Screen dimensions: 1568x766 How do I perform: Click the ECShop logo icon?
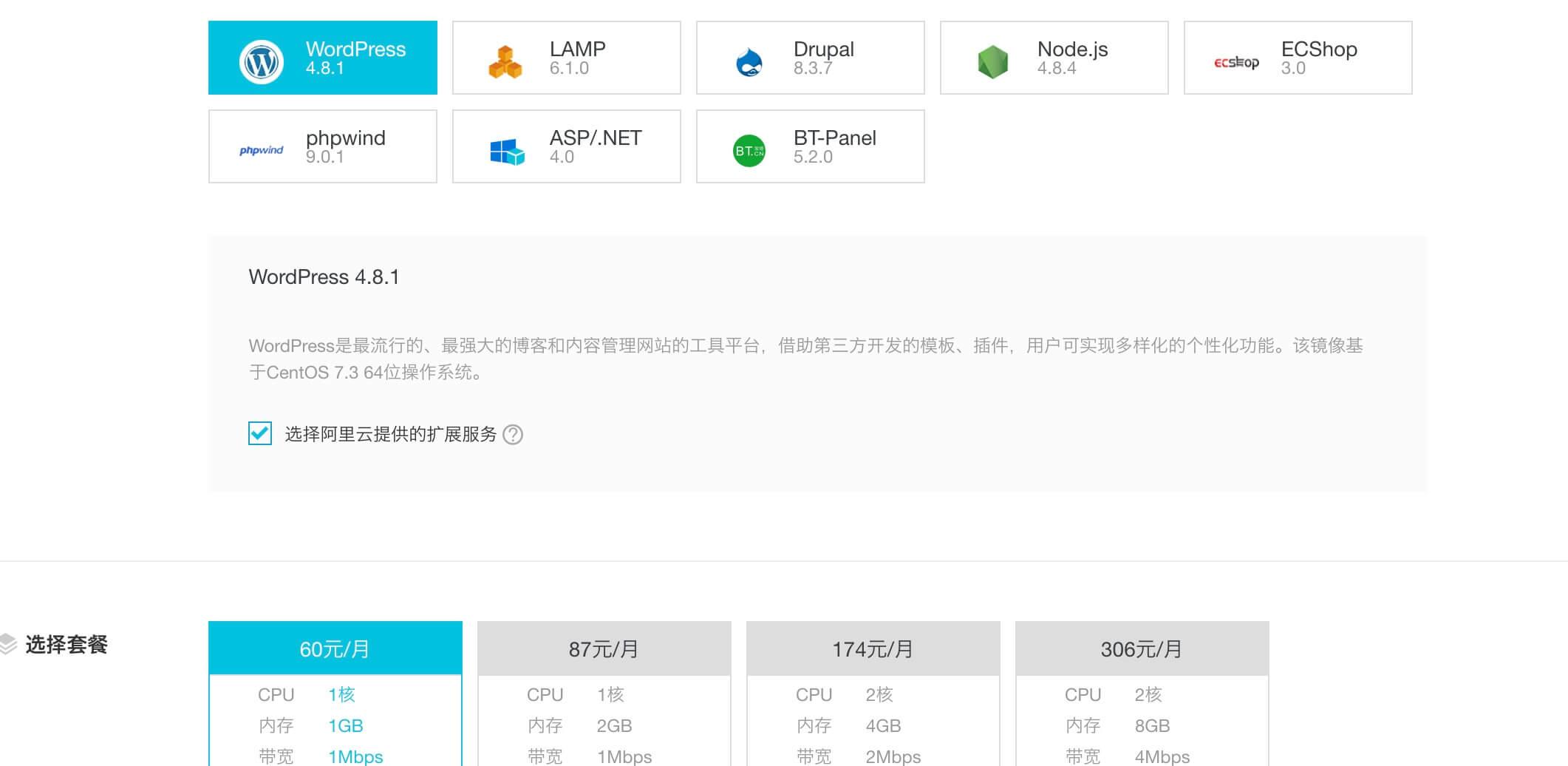1236,62
